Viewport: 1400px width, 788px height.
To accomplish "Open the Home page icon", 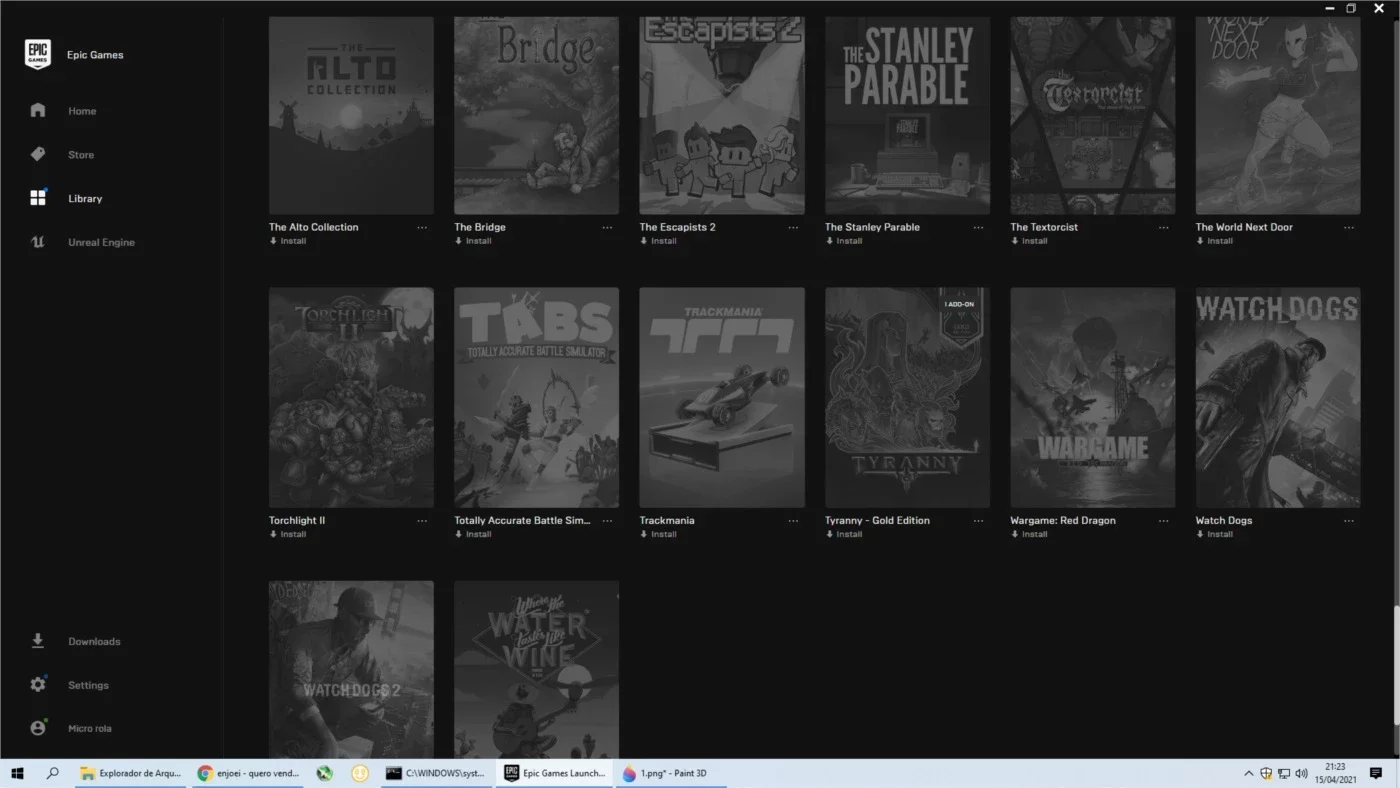I will tap(38, 110).
